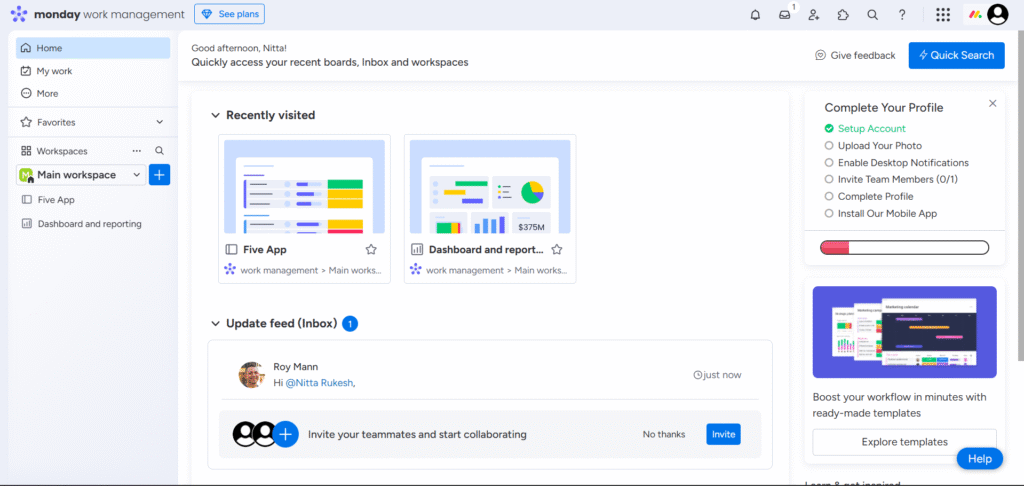Click the Quick Search button
The image size is (1024, 486).
click(x=956, y=55)
